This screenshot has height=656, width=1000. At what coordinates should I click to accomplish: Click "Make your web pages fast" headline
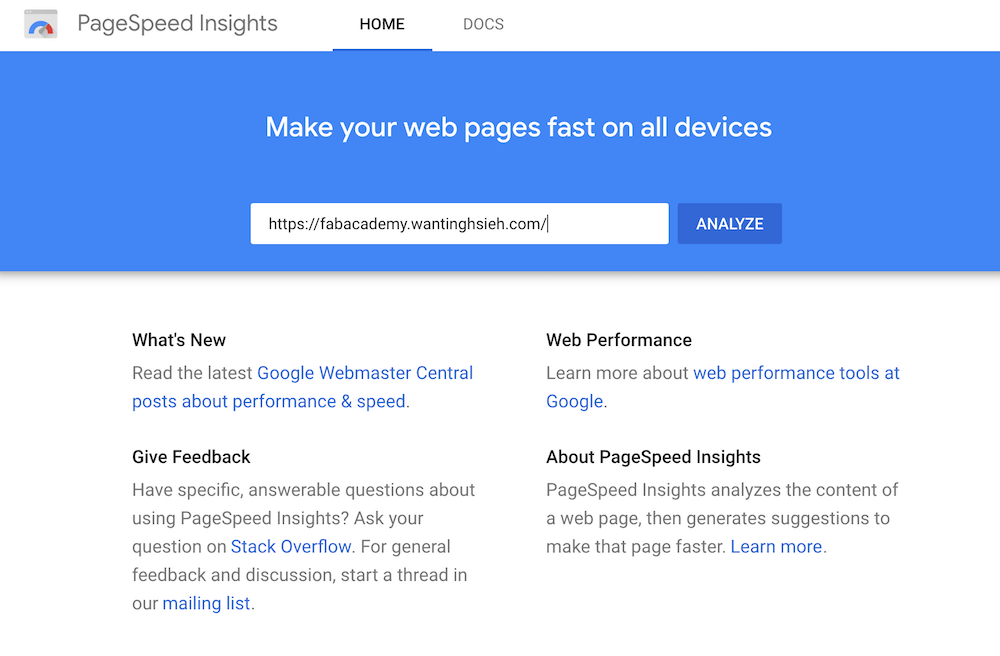pos(518,128)
